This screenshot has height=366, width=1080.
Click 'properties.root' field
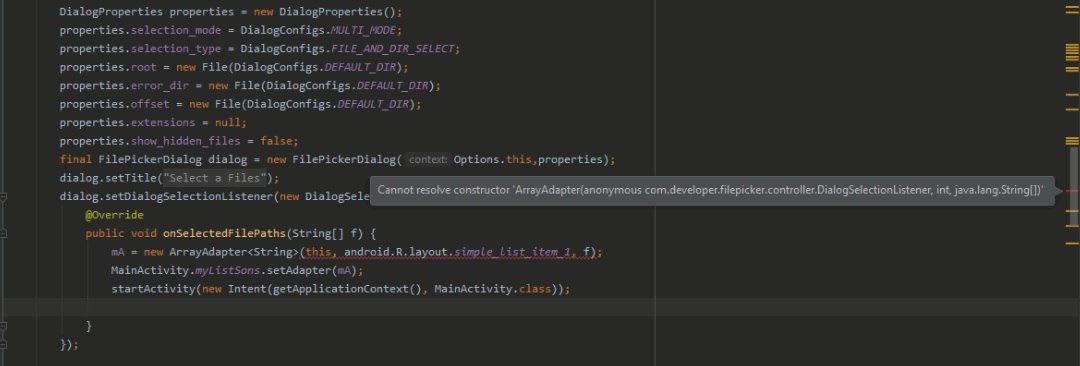(x=108, y=68)
